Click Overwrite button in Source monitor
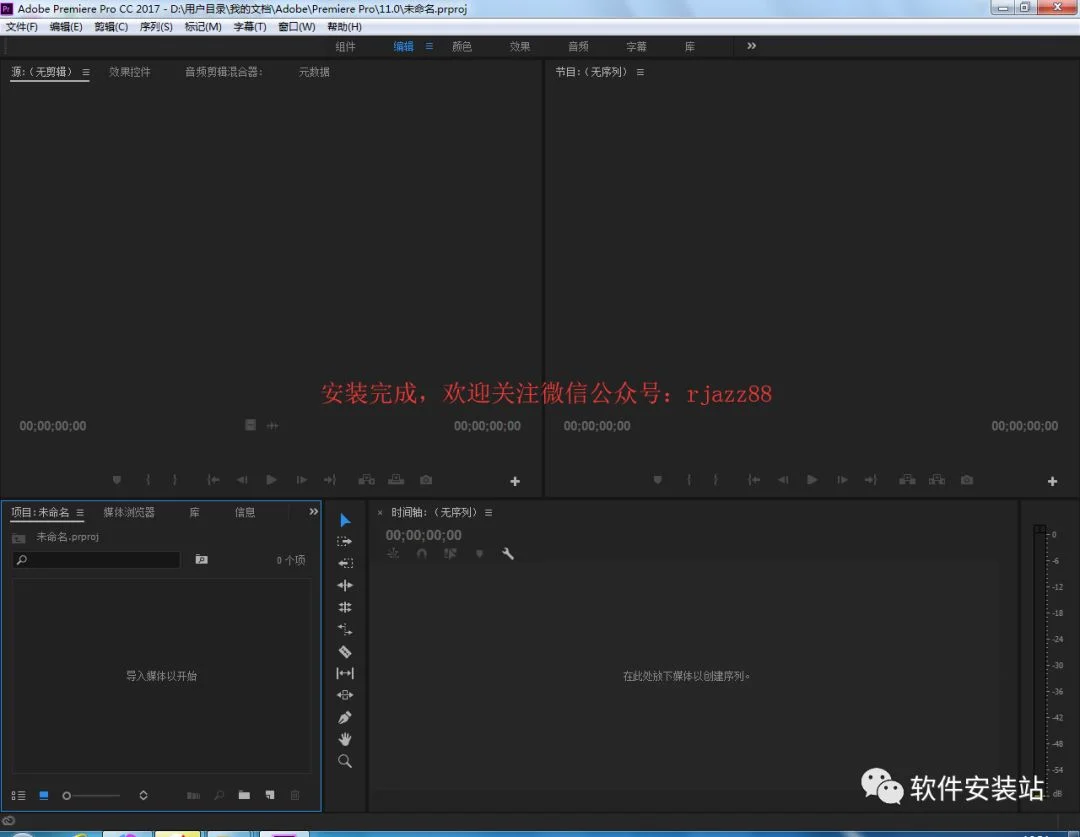The width and height of the screenshot is (1080, 837). 396,479
